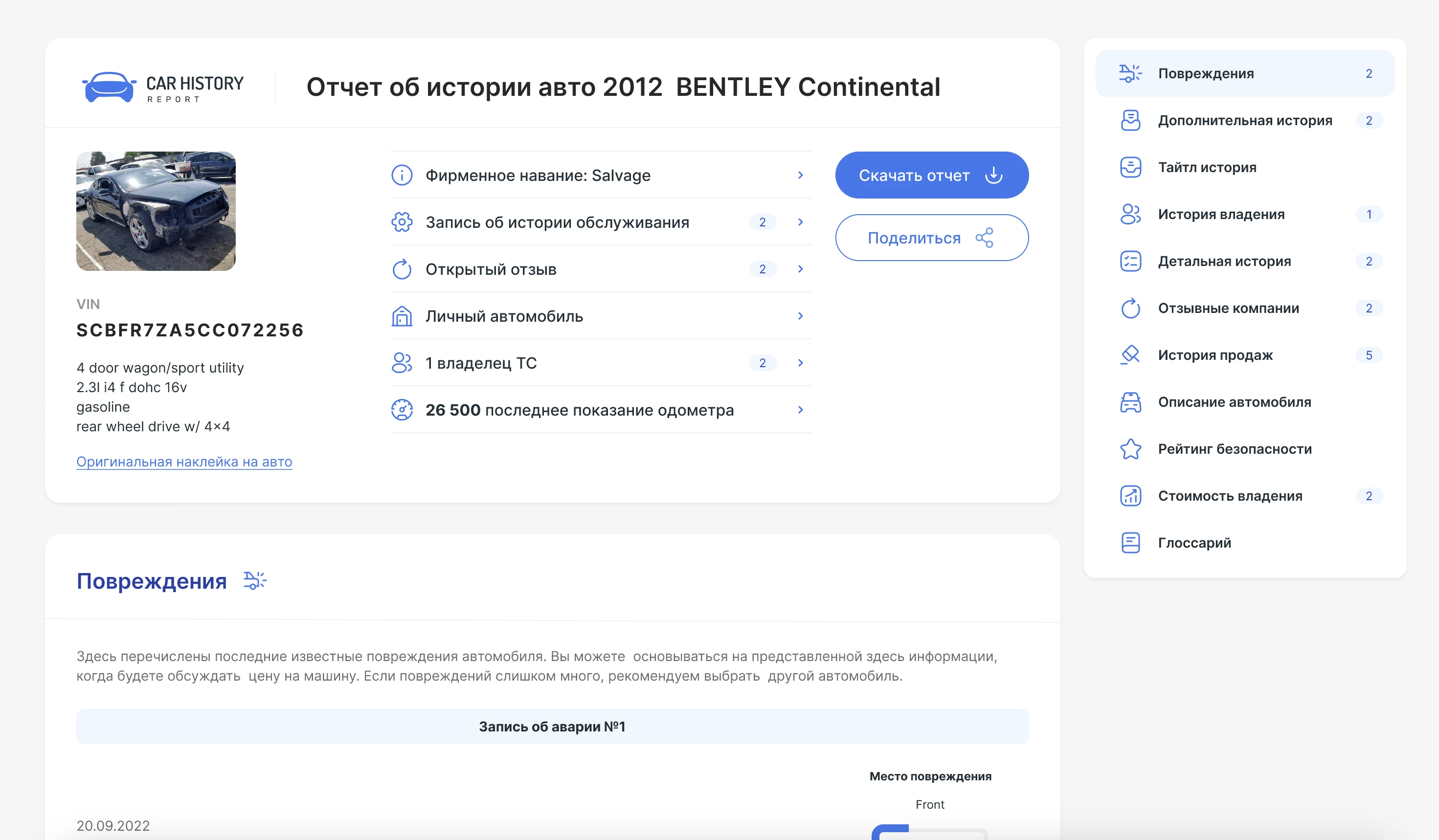Click the Отзывные компании recall icon

[x=1130, y=308]
